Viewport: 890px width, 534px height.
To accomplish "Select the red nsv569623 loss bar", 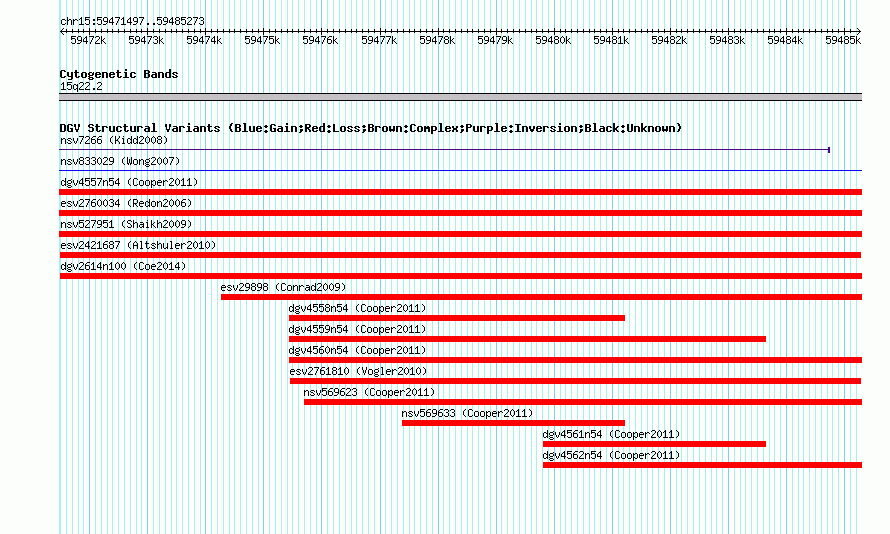I will pos(582,402).
